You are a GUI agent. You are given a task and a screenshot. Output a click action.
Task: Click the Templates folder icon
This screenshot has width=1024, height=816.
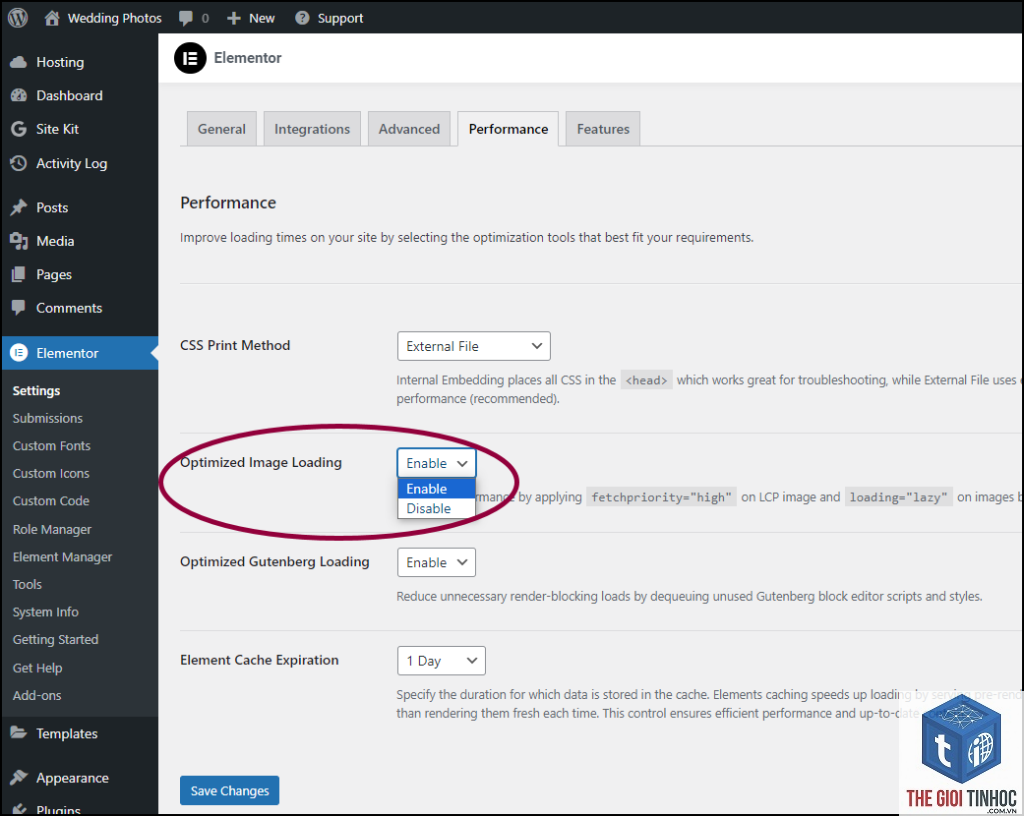[19, 732]
